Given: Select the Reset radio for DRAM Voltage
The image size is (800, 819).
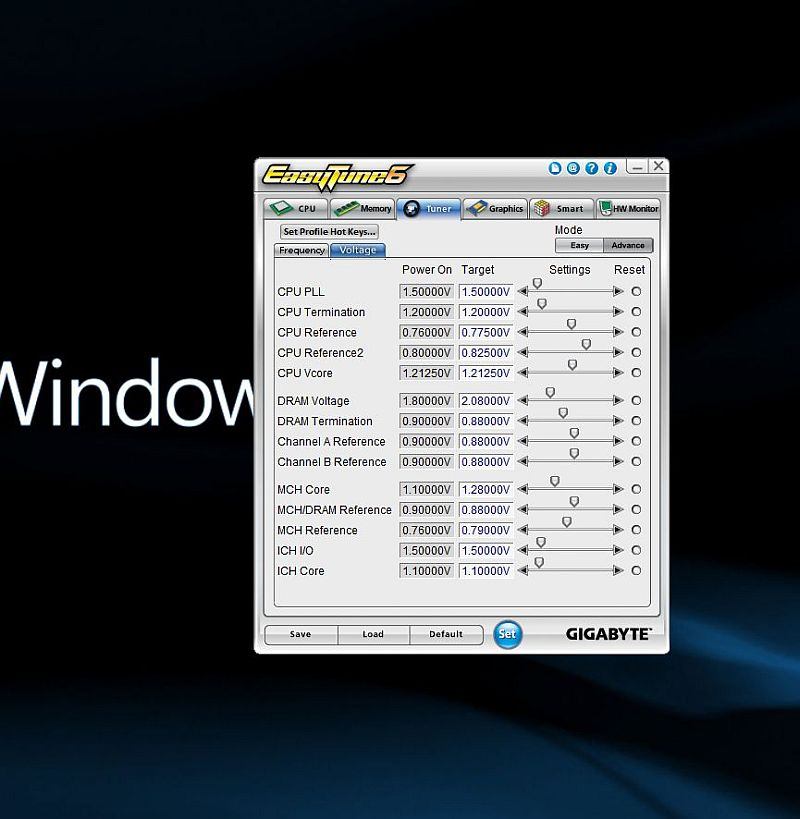Looking at the screenshot, I should click(x=636, y=401).
